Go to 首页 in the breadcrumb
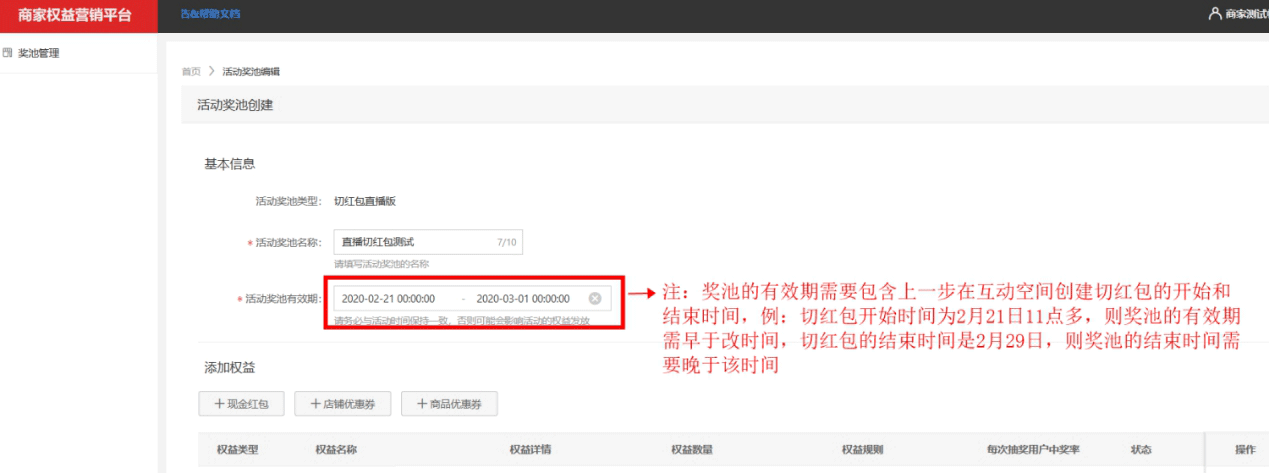1270x473 pixels. pos(190,72)
